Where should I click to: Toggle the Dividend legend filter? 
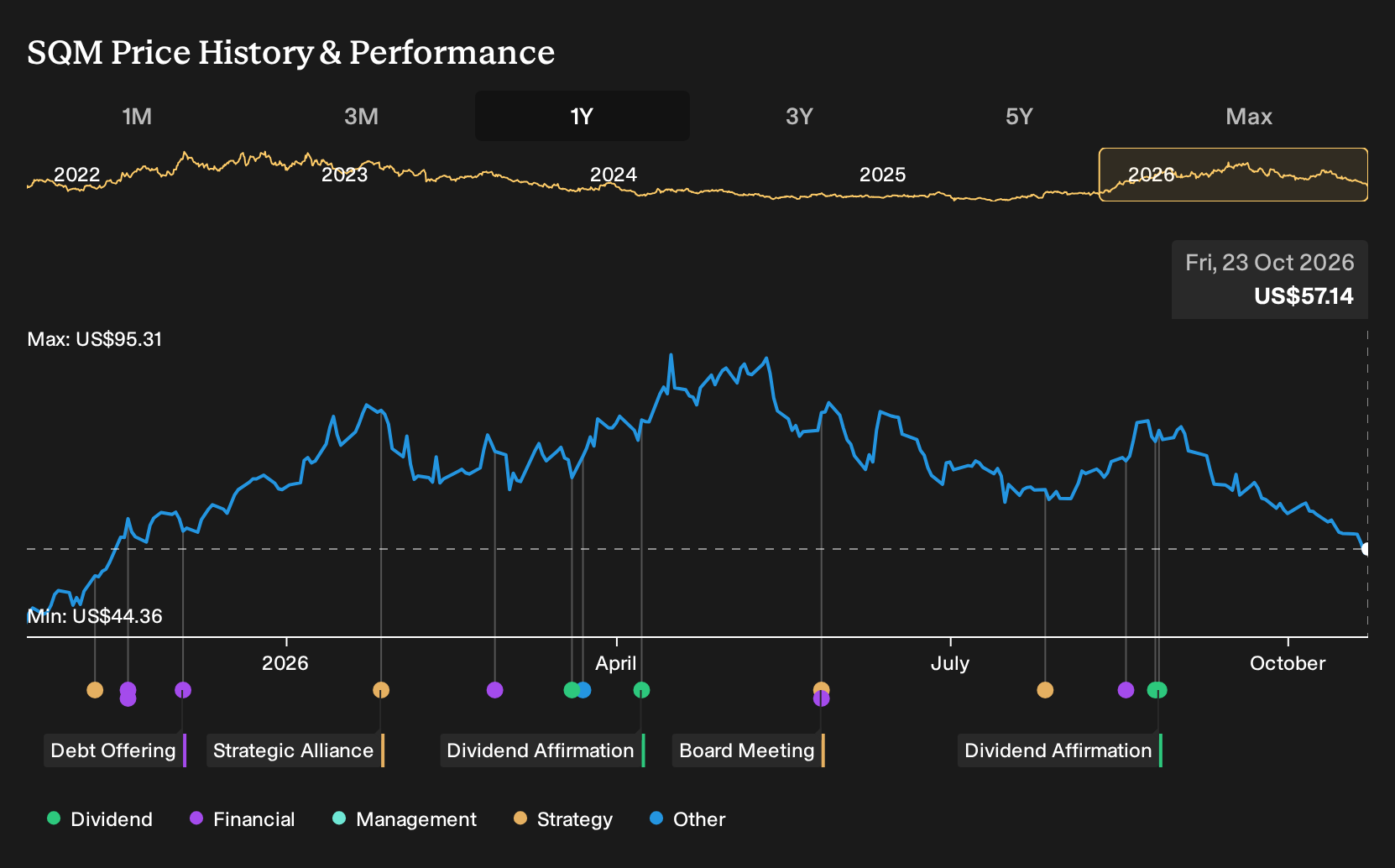click(100, 819)
